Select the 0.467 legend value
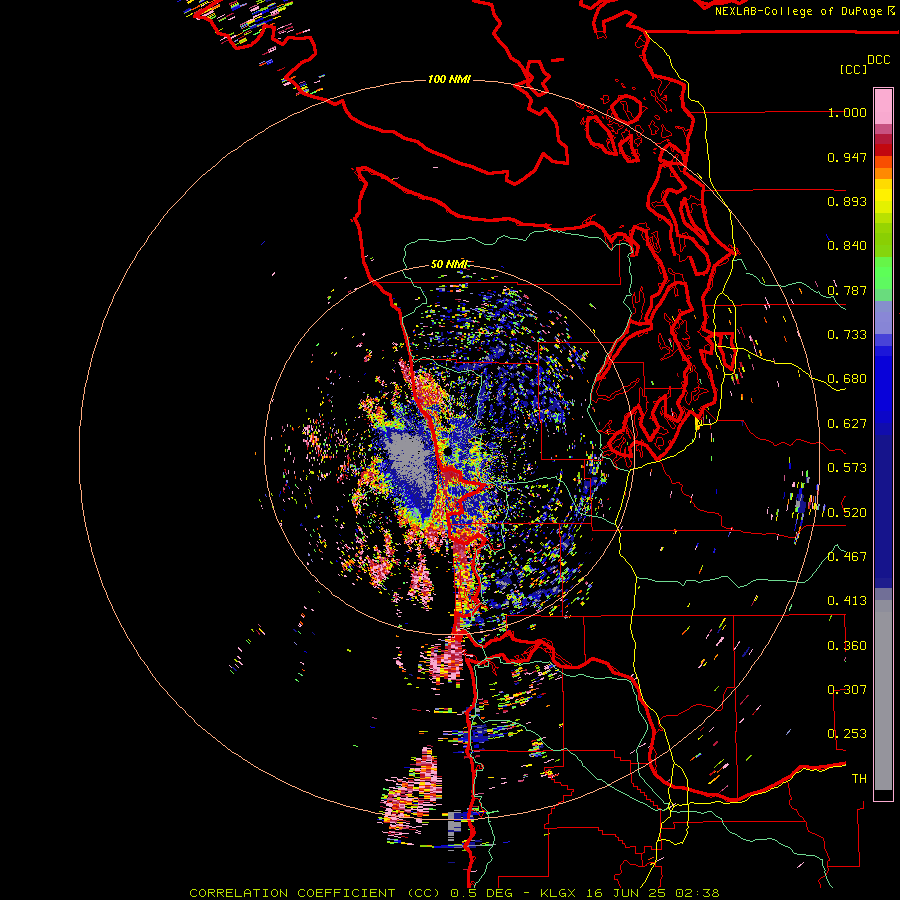The image size is (900, 900). point(847,557)
